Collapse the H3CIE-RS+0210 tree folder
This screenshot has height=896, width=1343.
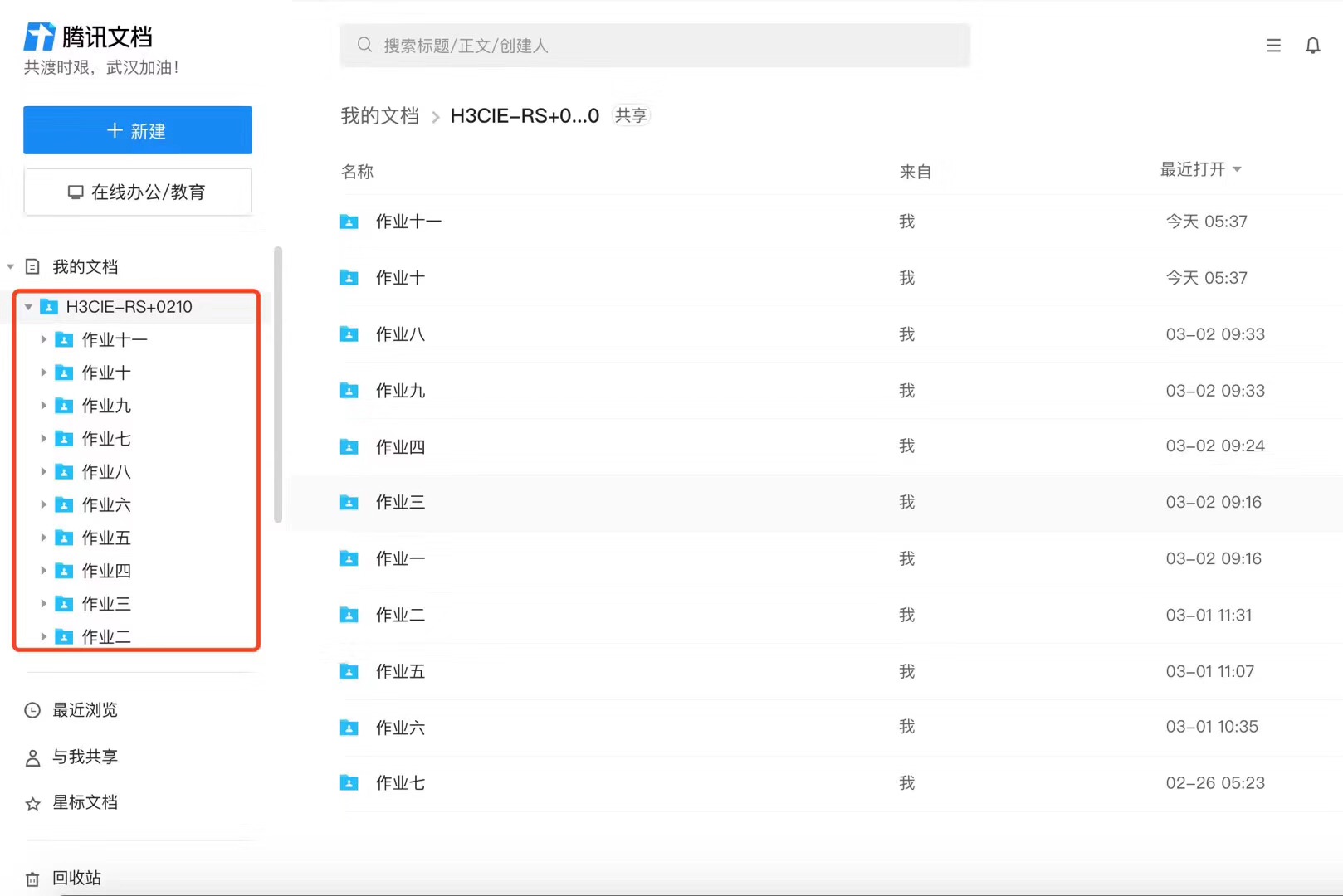point(28,307)
